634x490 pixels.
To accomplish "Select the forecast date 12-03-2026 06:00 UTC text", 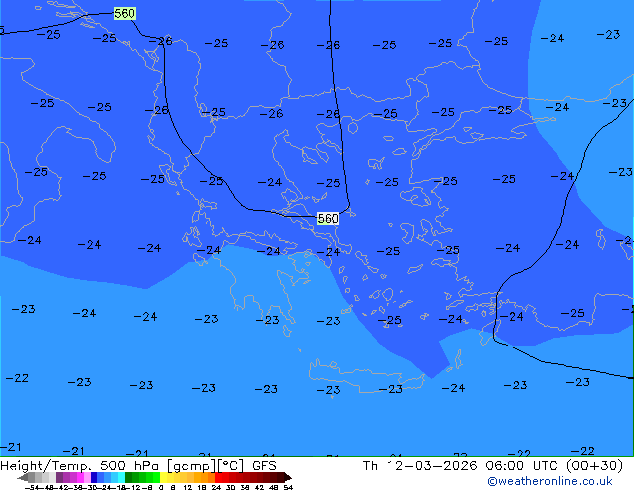I will pos(473,466).
